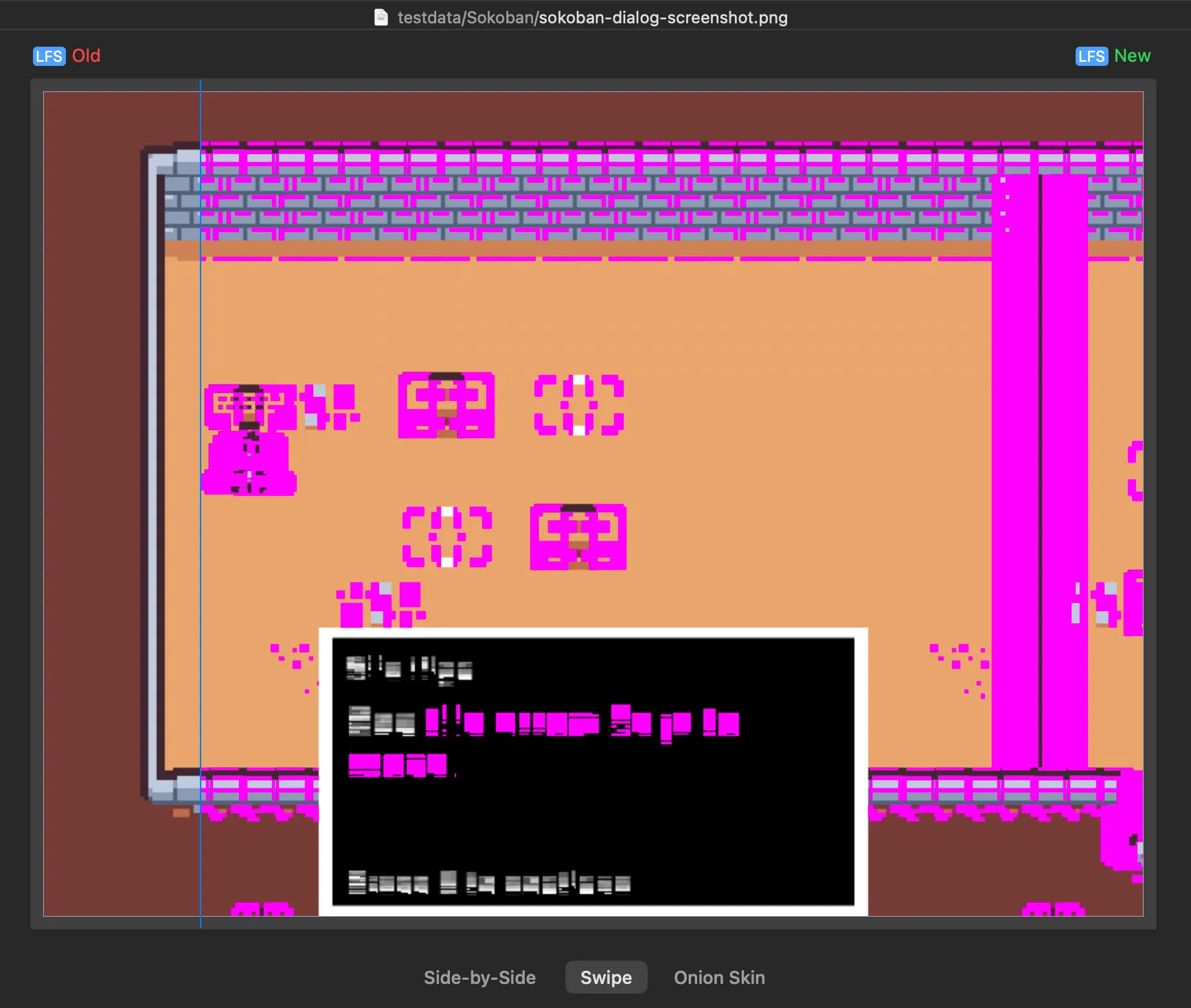Viewport: 1191px width, 1008px height.
Task: Switch to Onion Skin mode
Action: [x=719, y=977]
